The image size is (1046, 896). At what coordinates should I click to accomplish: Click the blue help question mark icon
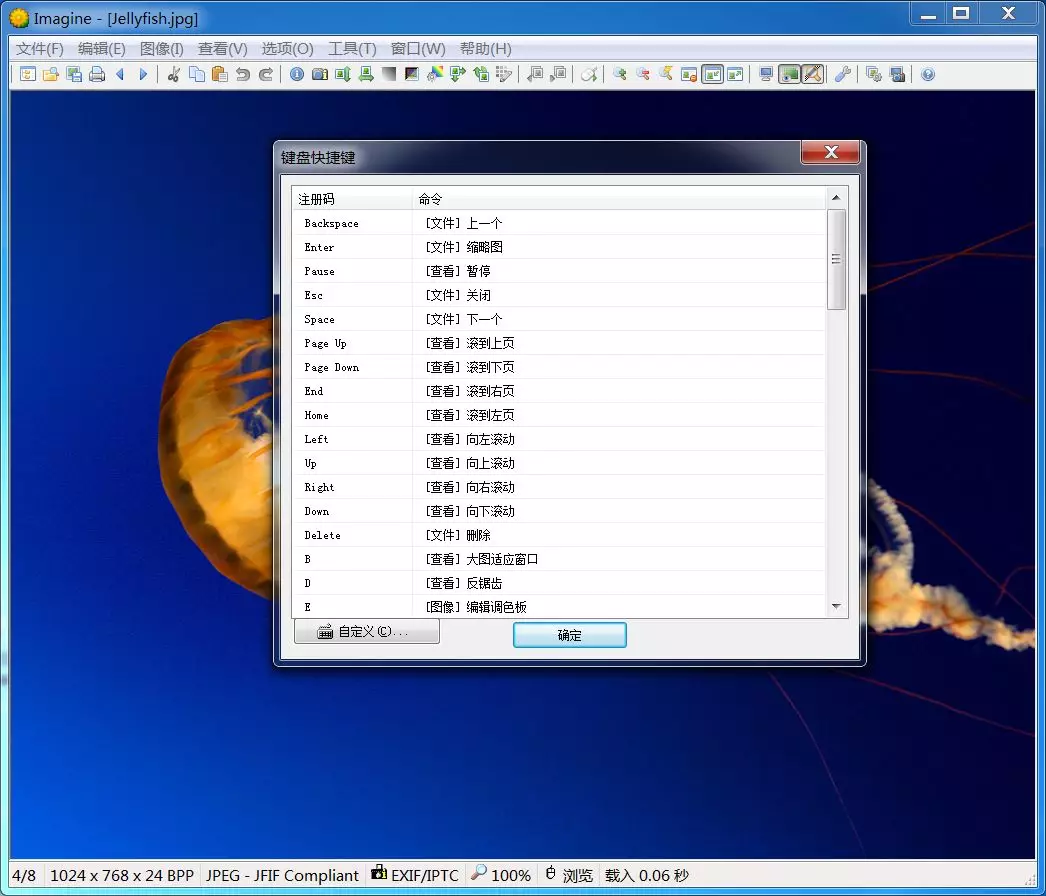(x=928, y=74)
